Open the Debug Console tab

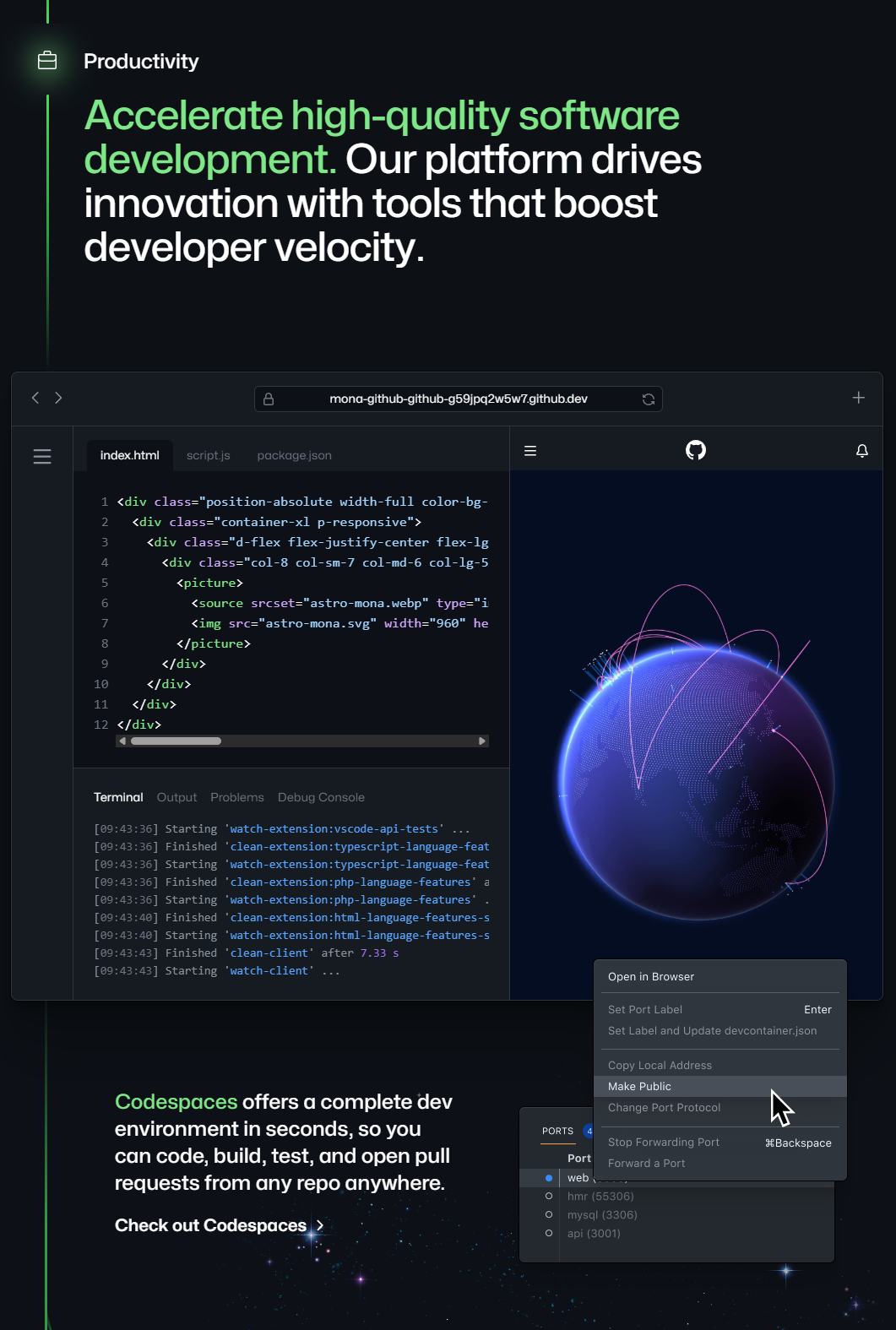(321, 797)
